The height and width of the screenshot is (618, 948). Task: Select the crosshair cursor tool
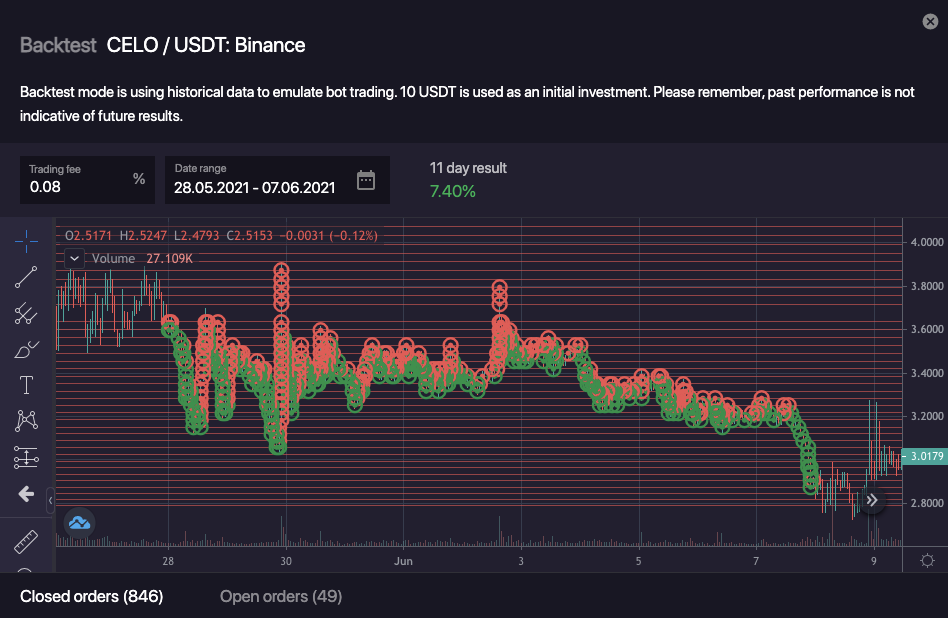(x=27, y=240)
